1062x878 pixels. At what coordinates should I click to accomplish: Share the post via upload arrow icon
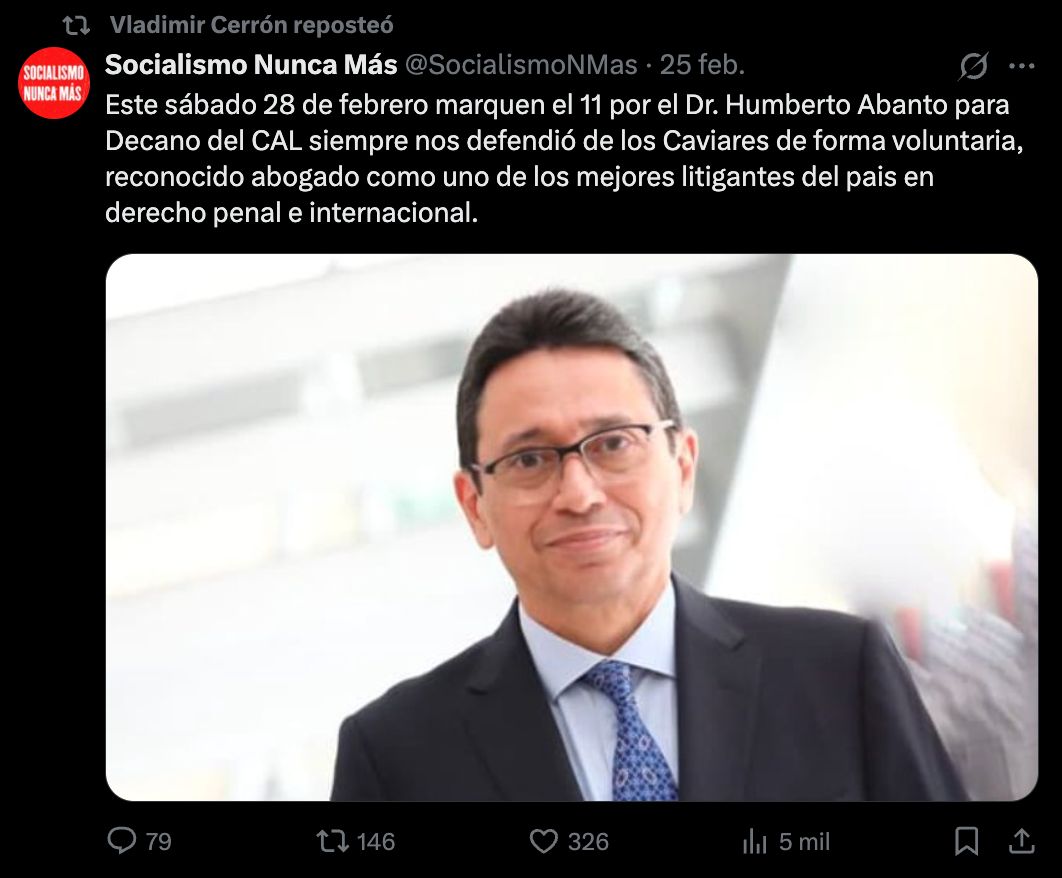(x=1021, y=841)
